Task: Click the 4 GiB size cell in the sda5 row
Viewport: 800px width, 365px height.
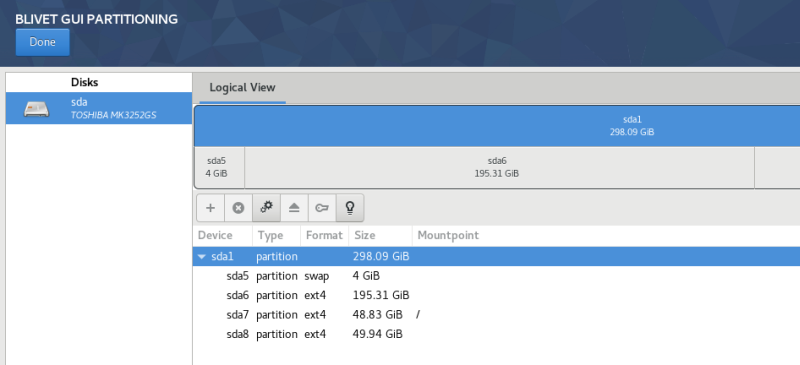Action: 366,276
